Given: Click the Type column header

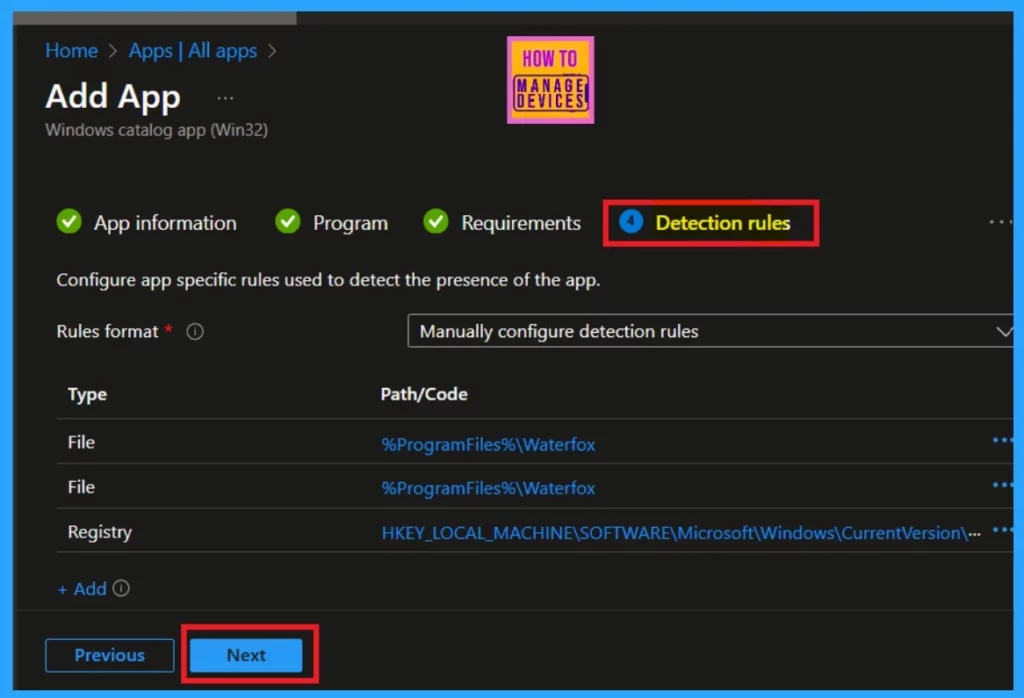Looking at the screenshot, I should [87, 394].
